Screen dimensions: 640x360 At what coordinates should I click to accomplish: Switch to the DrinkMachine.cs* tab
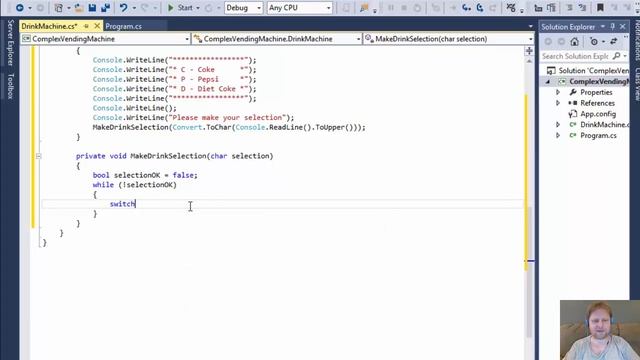pyautogui.click(x=49, y=26)
